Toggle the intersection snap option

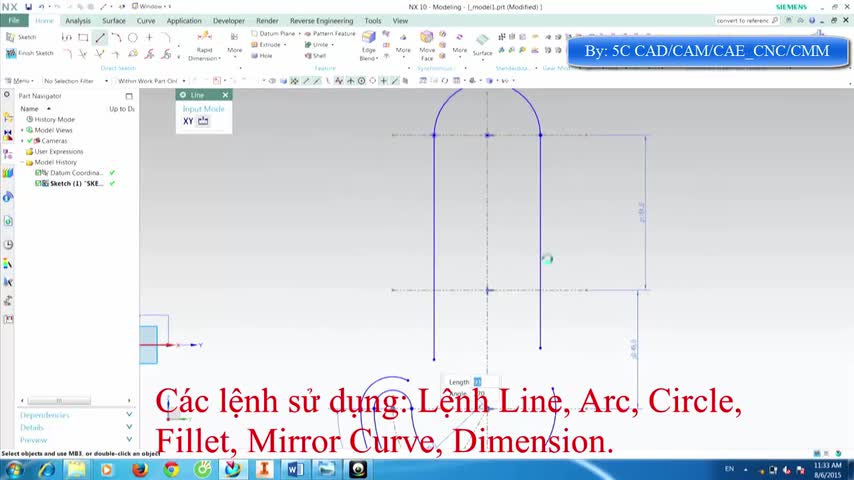(x=350, y=81)
